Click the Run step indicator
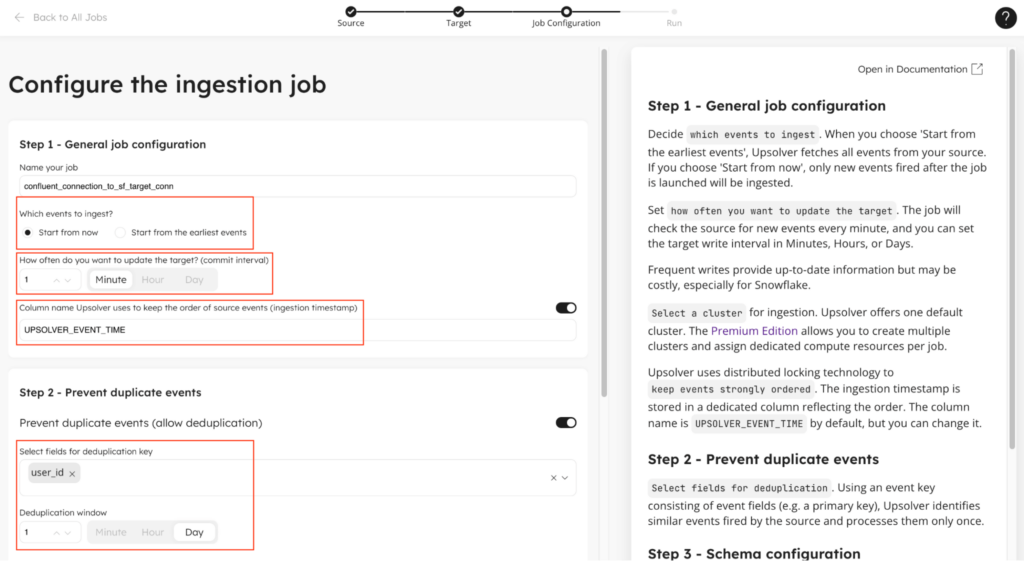This screenshot has height=561, width=1024. [x=674, y=12]
